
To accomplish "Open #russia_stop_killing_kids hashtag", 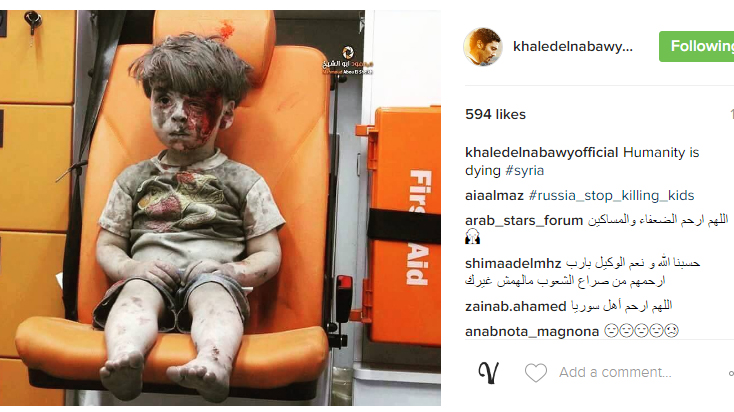I will point(611,195).
